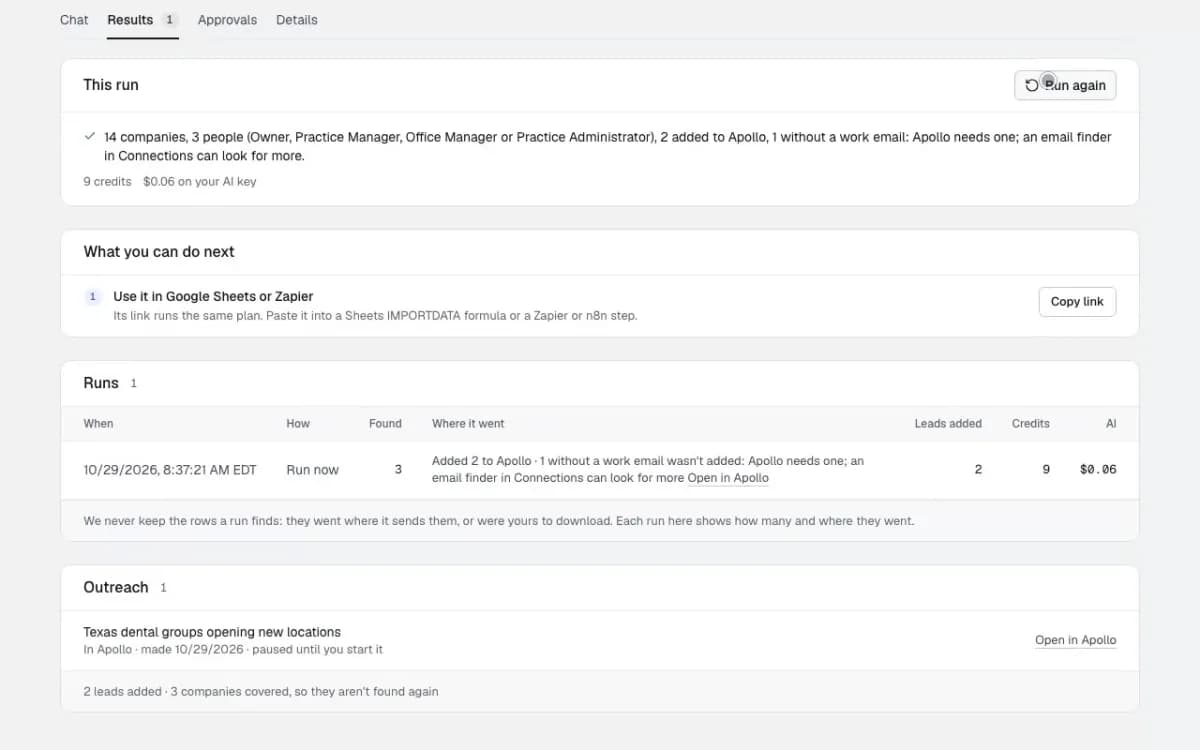1200x750 pixels.
Task: Click the "Runs" section heading
Action: pyautogui.click(x=101, y=384)
